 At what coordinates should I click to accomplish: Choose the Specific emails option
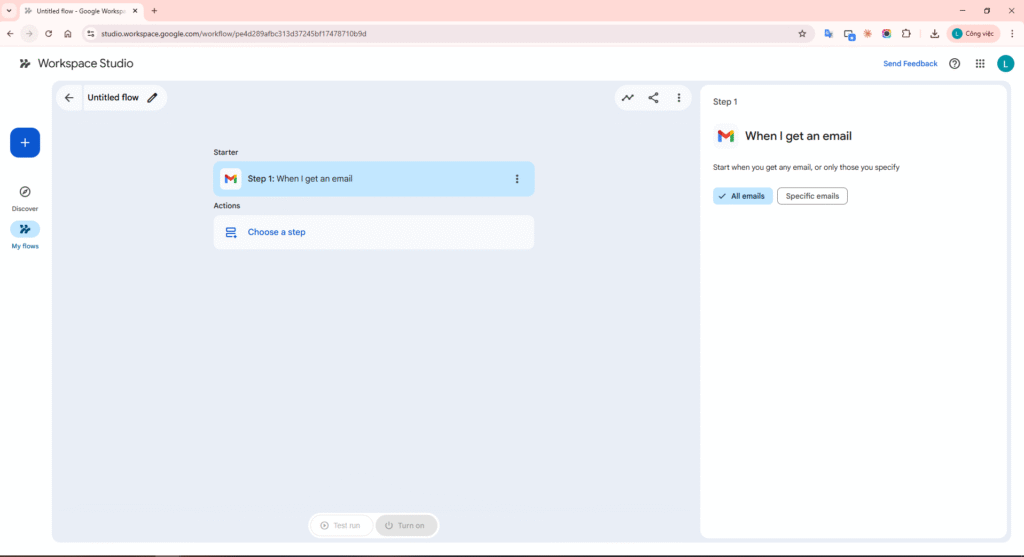point(812,196)
